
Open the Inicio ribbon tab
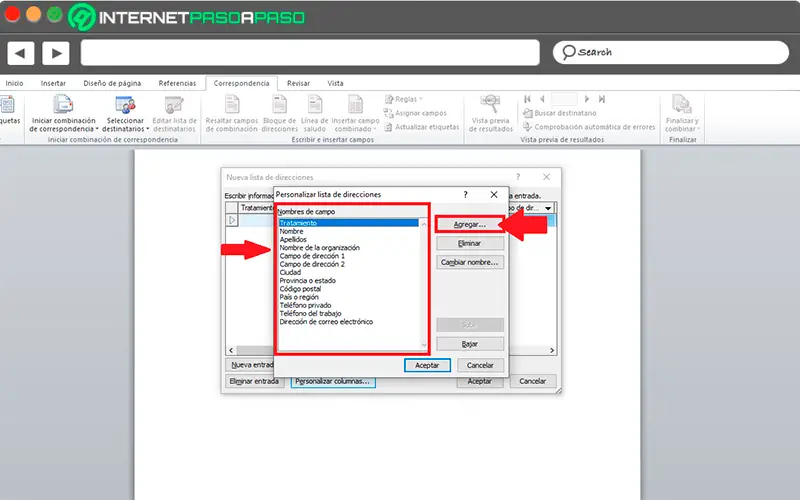(14, 83)
